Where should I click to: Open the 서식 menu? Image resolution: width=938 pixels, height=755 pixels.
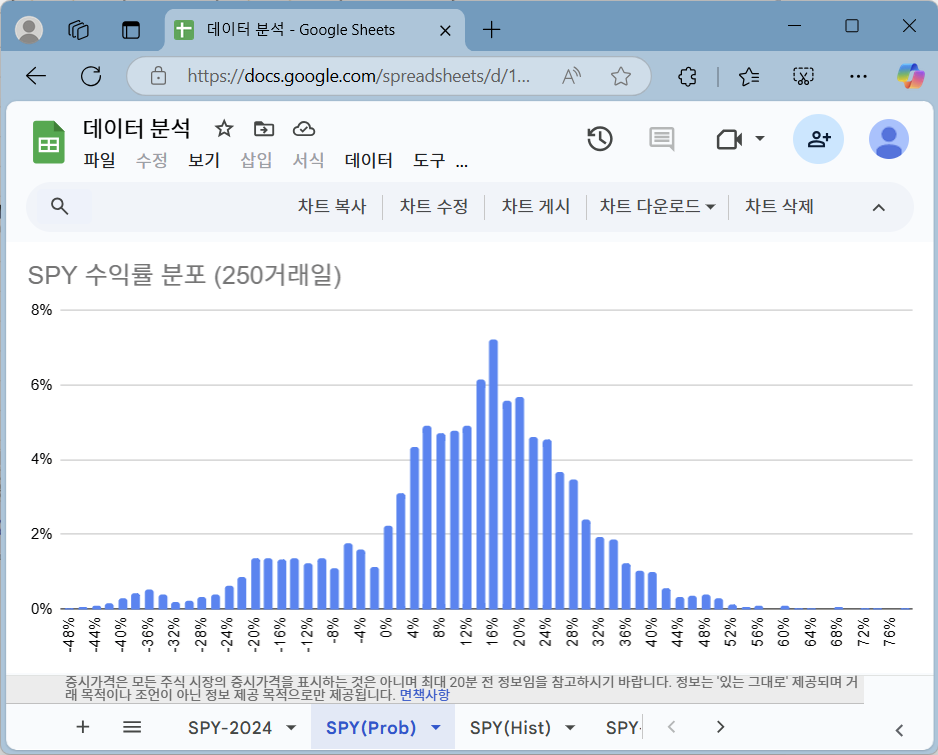tap(308, 160)
